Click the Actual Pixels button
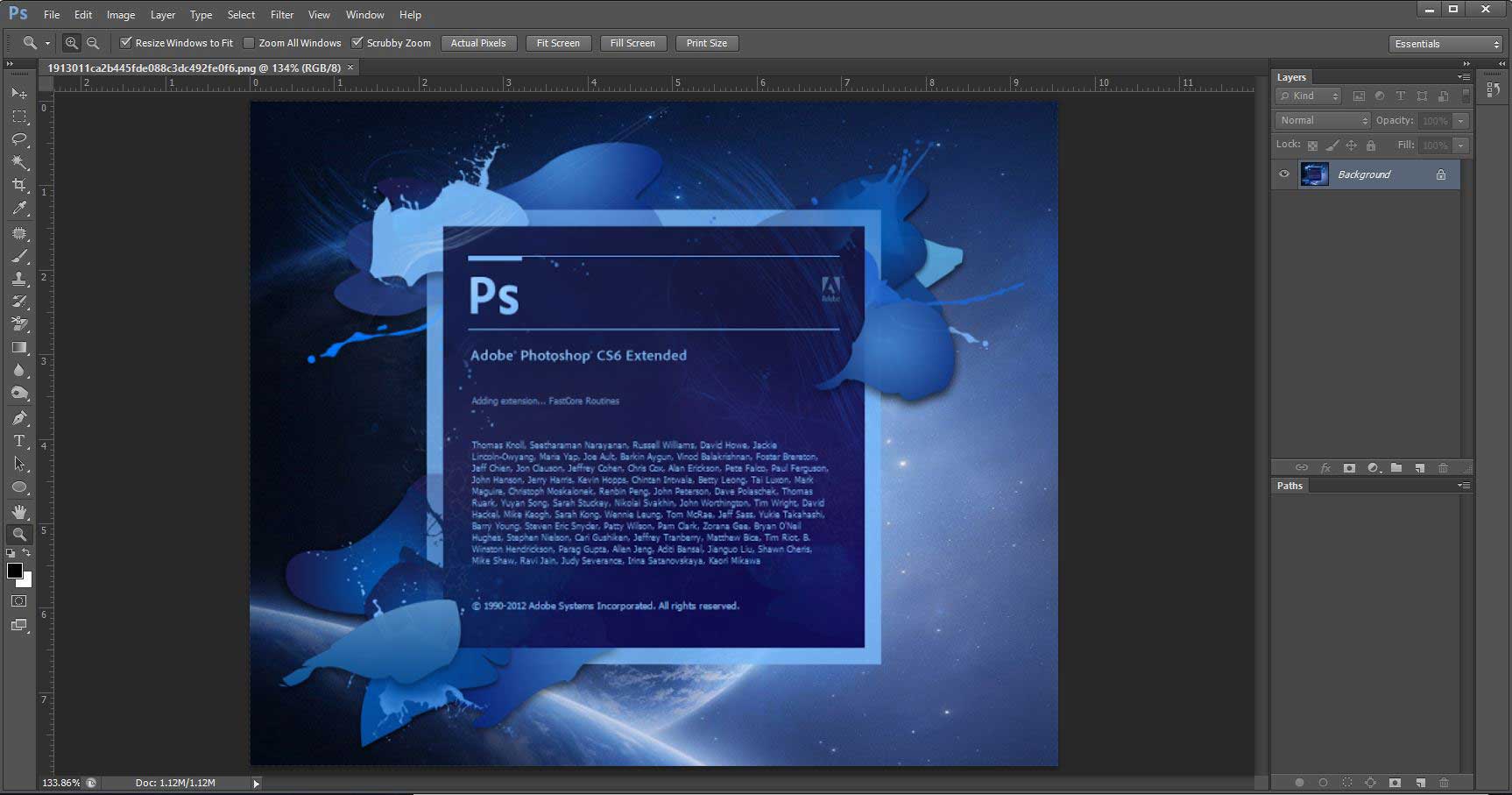The height and width of the screenshot is (795, 1512). [478, 43]
